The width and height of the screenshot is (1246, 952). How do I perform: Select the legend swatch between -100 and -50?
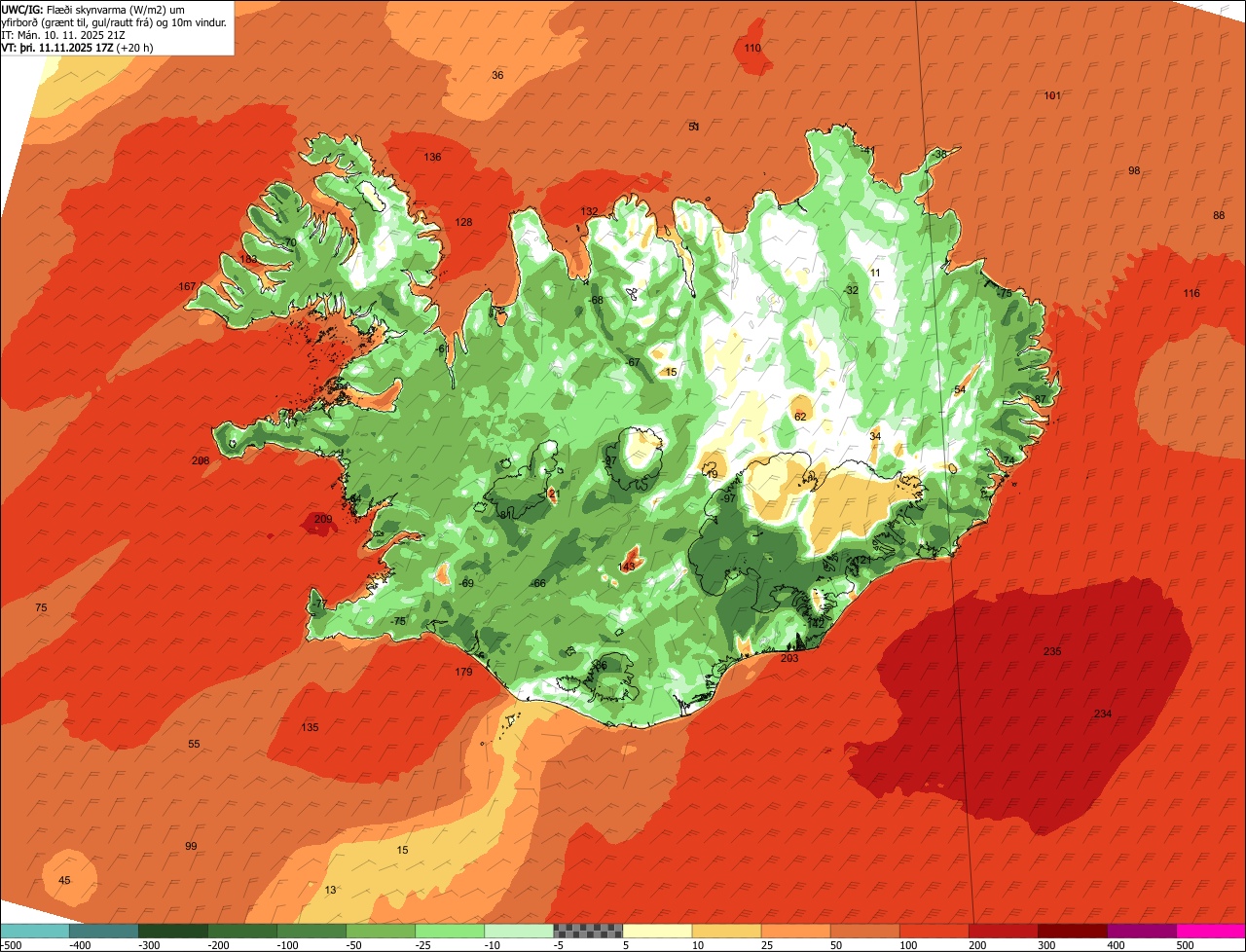pyautogui.click(x=311, y=931)
